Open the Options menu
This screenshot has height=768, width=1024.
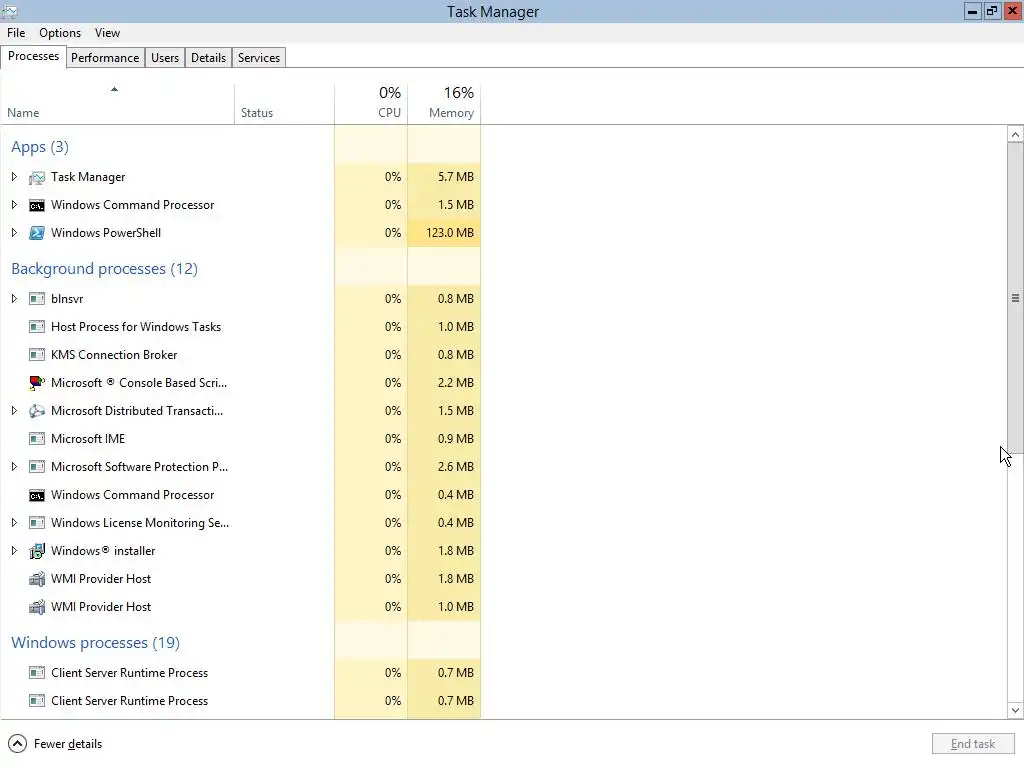60,33
